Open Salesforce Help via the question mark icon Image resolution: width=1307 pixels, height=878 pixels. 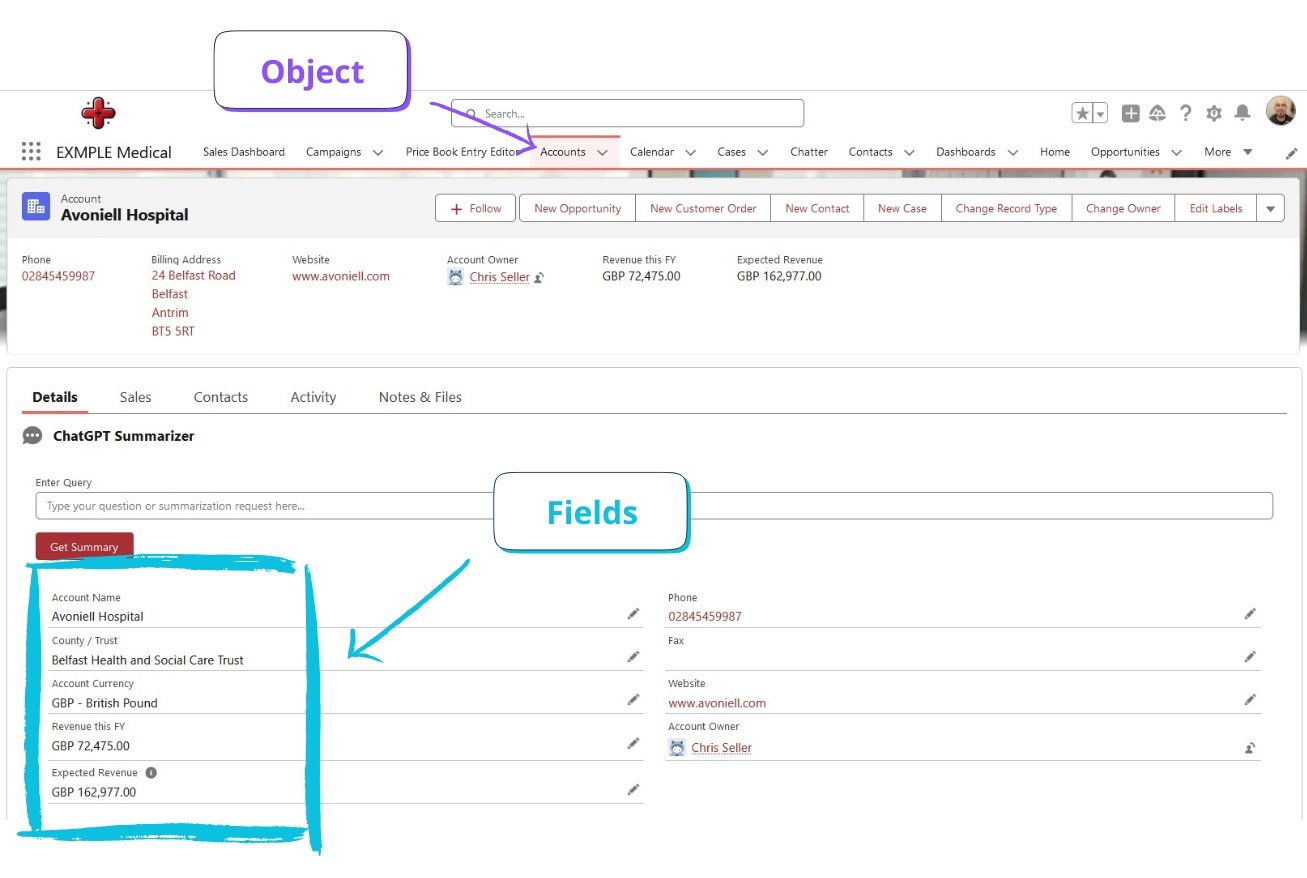coord(1186,113)
